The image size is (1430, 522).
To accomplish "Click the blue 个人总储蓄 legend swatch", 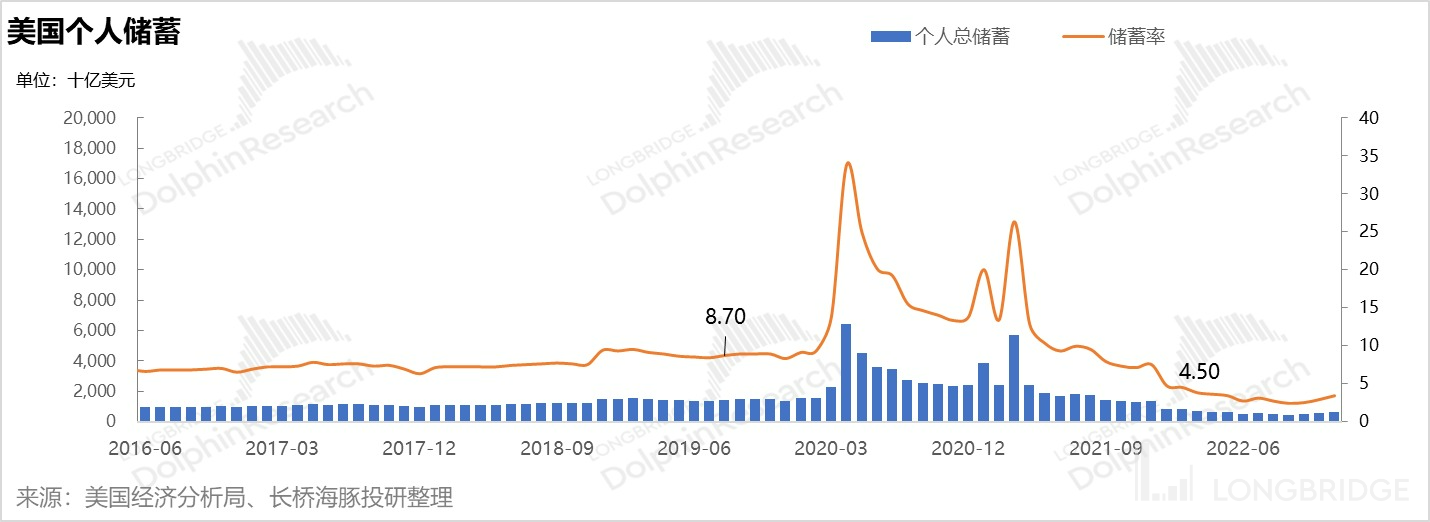I will [890, 37].
